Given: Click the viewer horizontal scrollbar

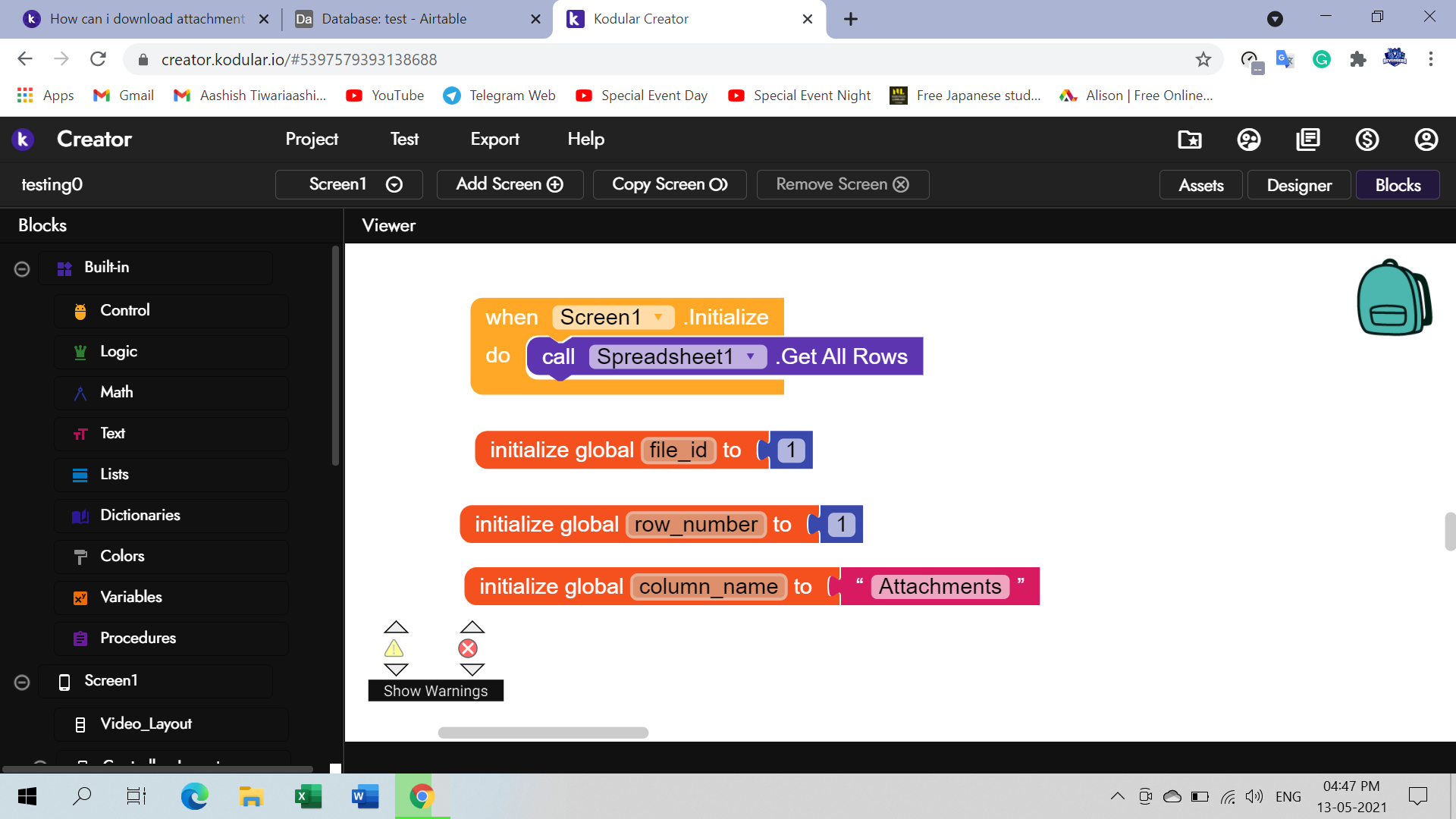Looking at the screenshot, I should (x=543, y=733).
